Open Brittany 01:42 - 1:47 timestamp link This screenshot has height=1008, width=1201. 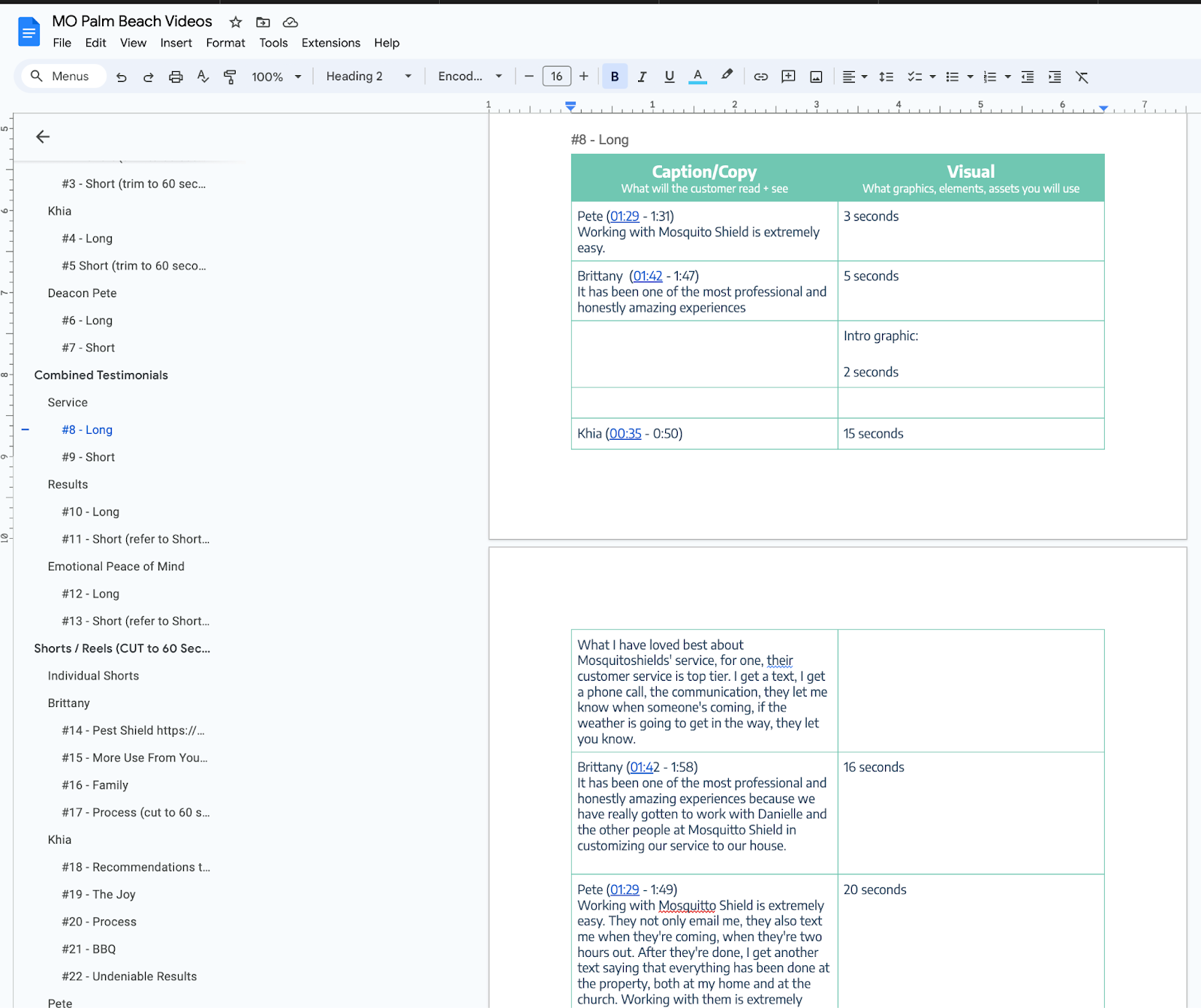[x=648, y=276]
